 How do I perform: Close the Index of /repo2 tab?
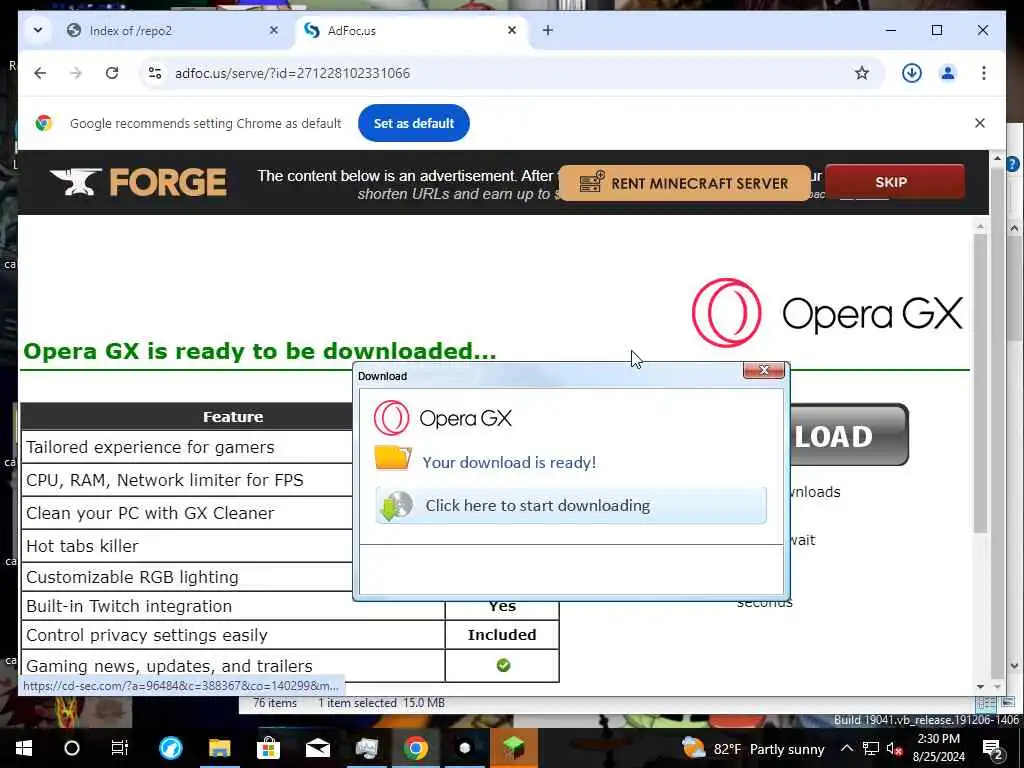[x=274, y=31]
